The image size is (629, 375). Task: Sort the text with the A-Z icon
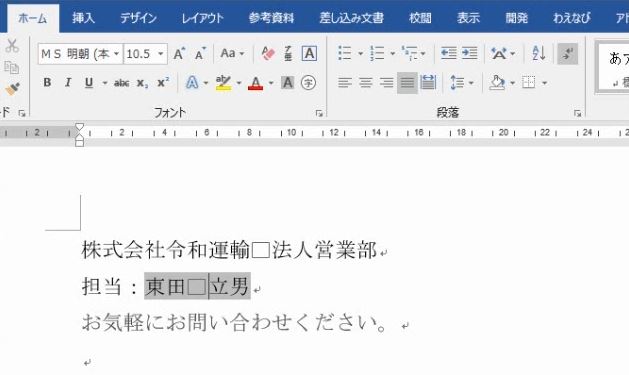(x=538, y=53)
